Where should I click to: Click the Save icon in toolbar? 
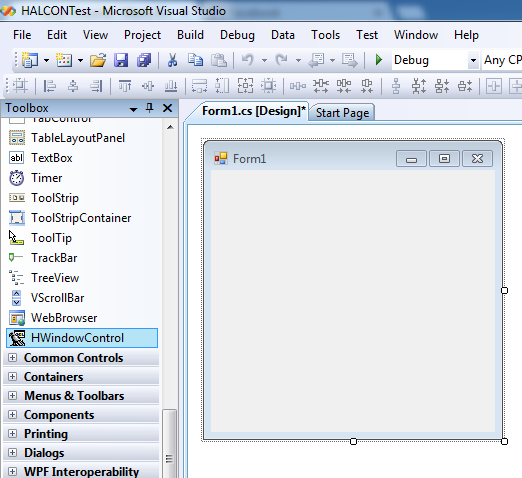(x=121, y=60)
